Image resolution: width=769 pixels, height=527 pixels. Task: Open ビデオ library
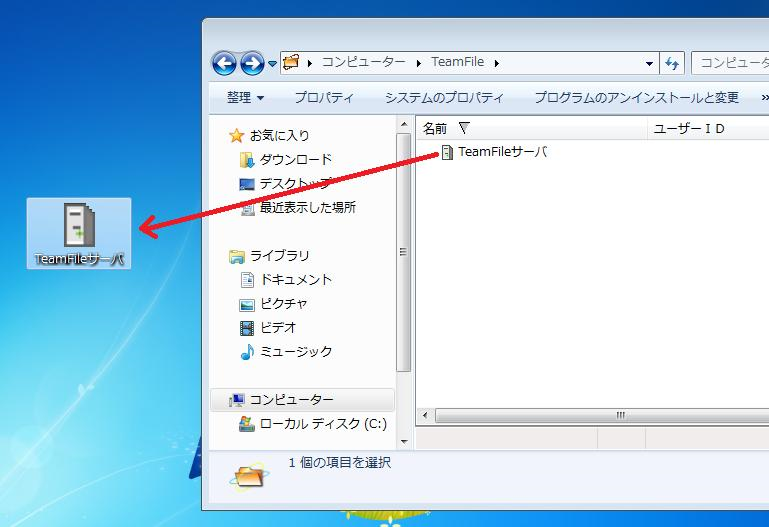277,328
